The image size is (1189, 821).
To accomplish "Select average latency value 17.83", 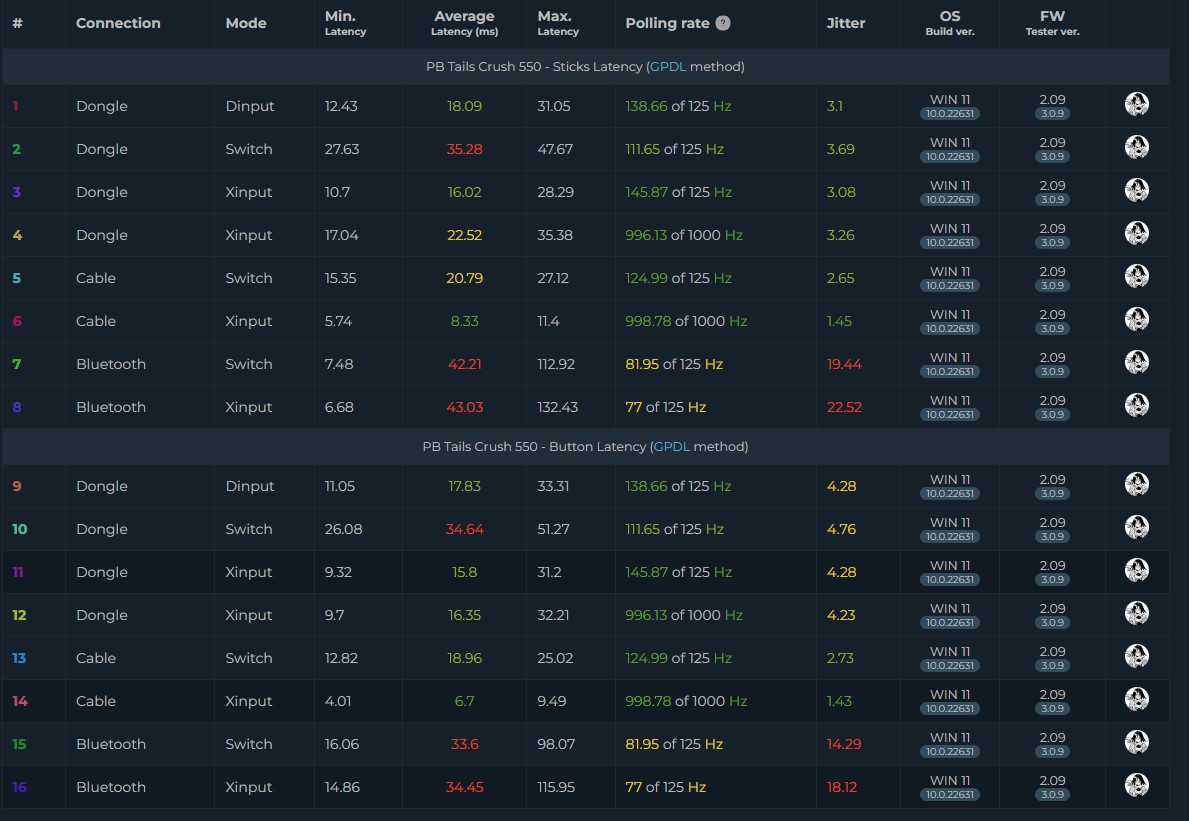I will 464,486.
